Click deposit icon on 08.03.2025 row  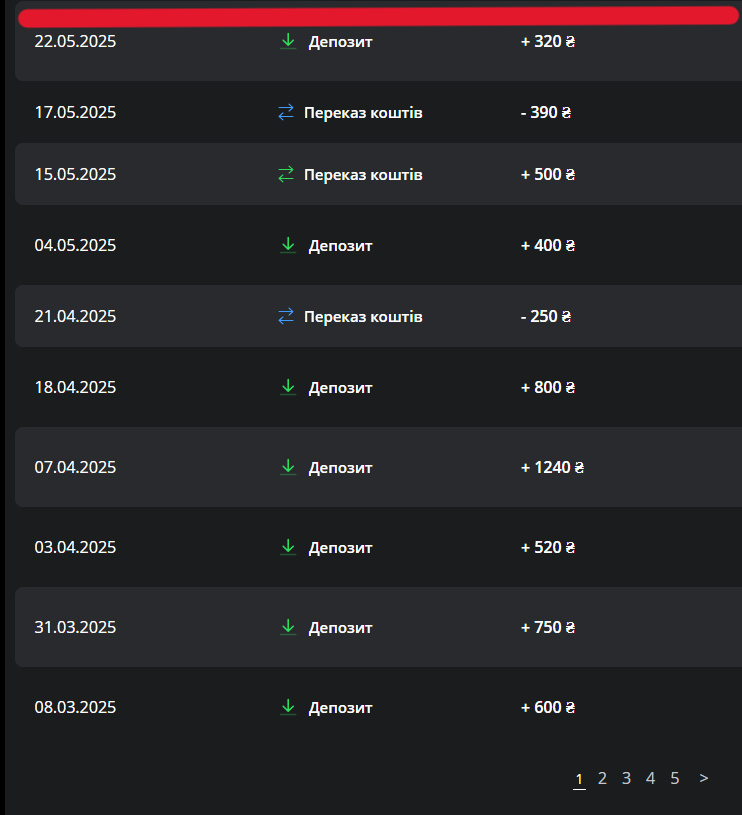click(288, 707)
